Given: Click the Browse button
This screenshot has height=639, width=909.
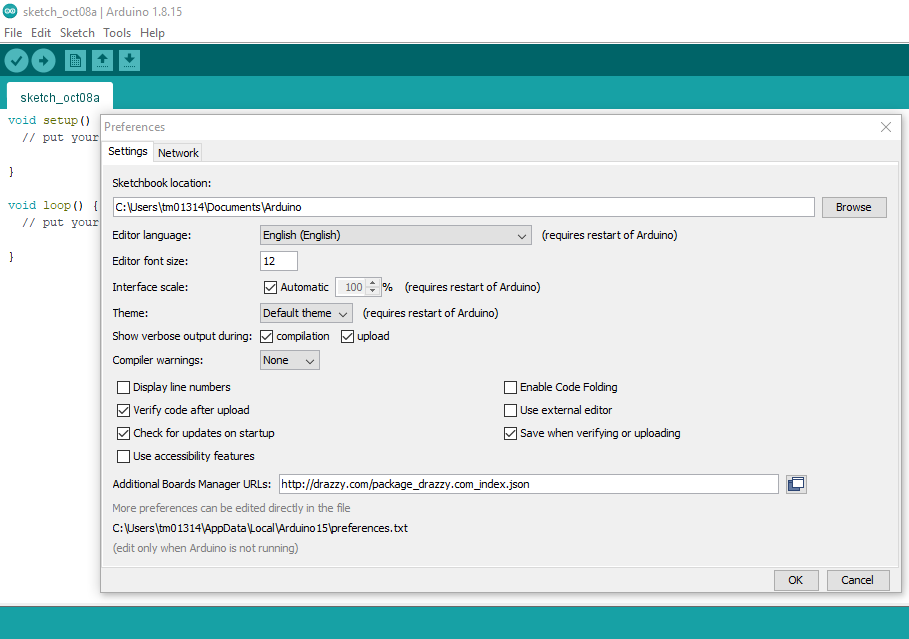Looking at the screenshot, I should (854, 207).
